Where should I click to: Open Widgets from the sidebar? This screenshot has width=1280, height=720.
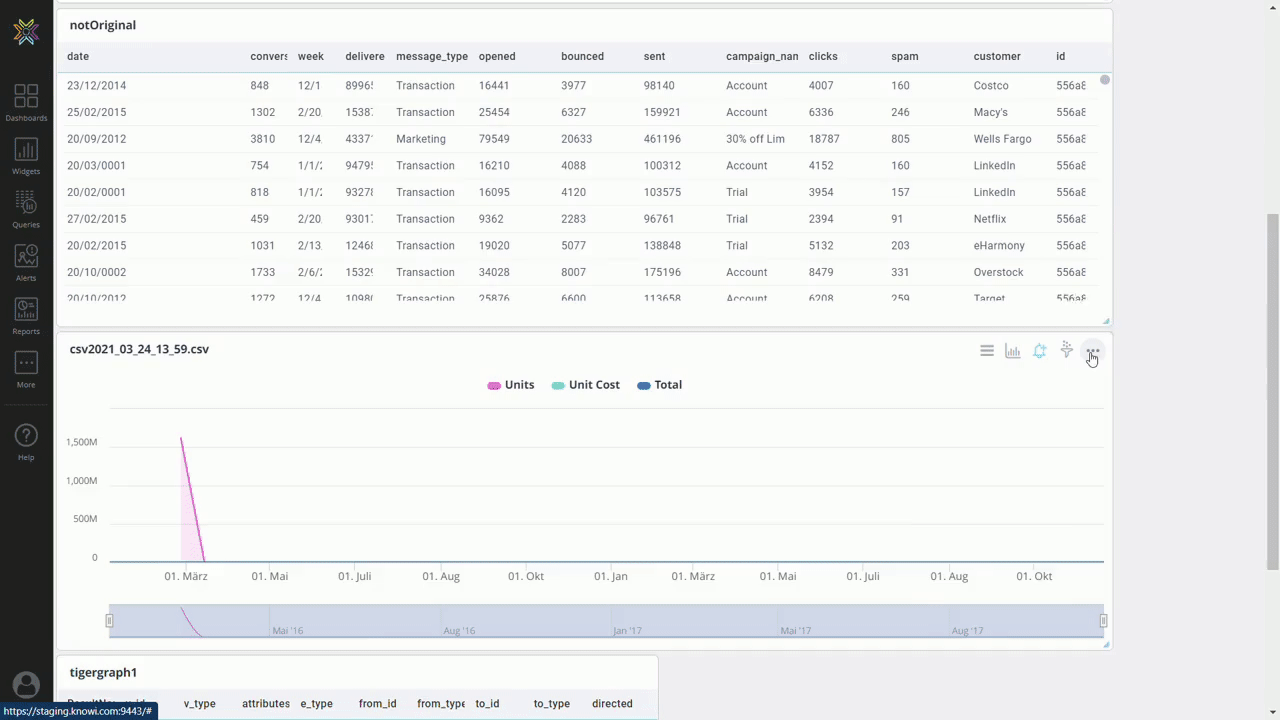[26, 156]
